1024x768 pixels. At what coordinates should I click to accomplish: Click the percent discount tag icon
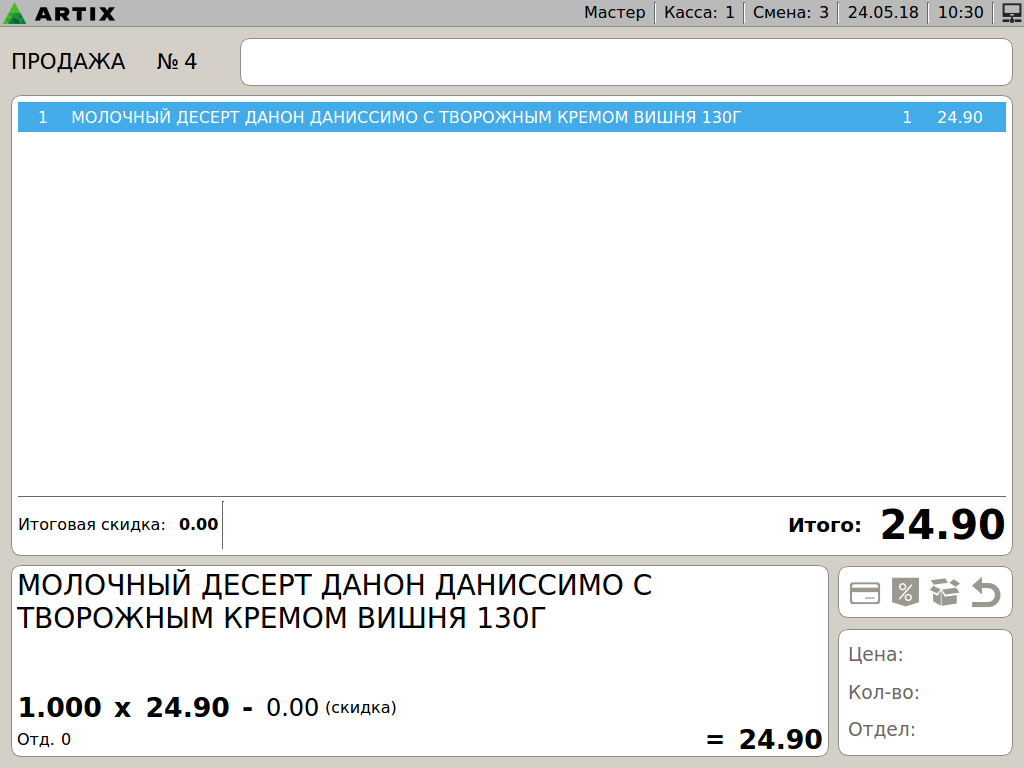904,593
